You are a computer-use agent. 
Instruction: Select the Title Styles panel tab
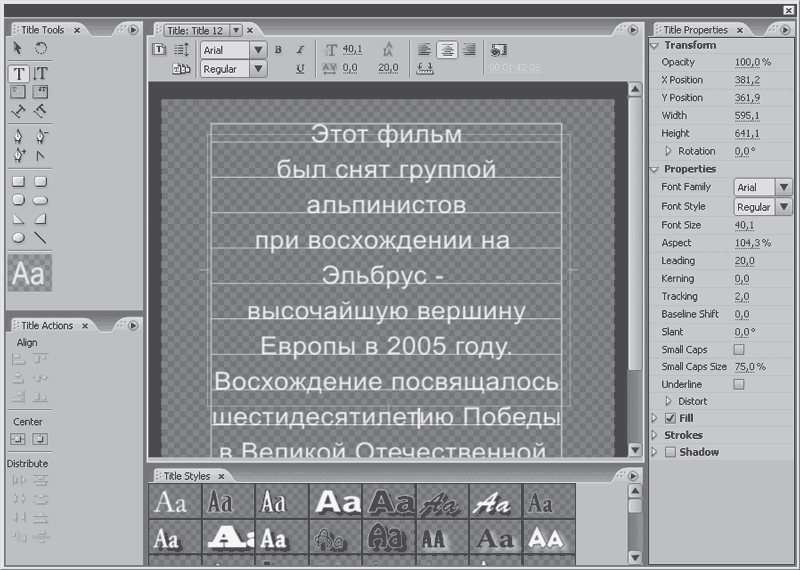pos(187,476)
